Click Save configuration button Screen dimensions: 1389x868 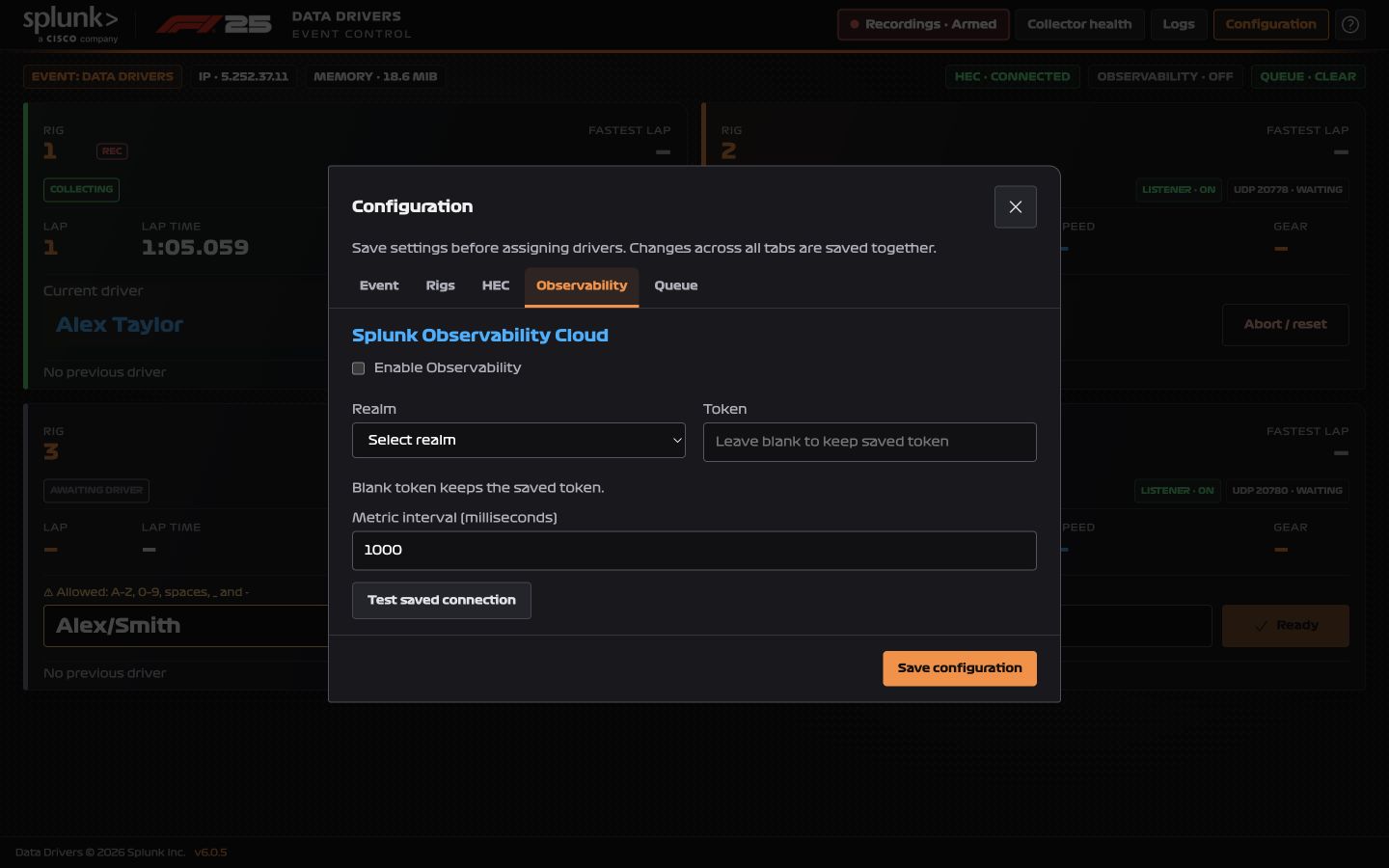pyautogui.click(x=960, y=668)
